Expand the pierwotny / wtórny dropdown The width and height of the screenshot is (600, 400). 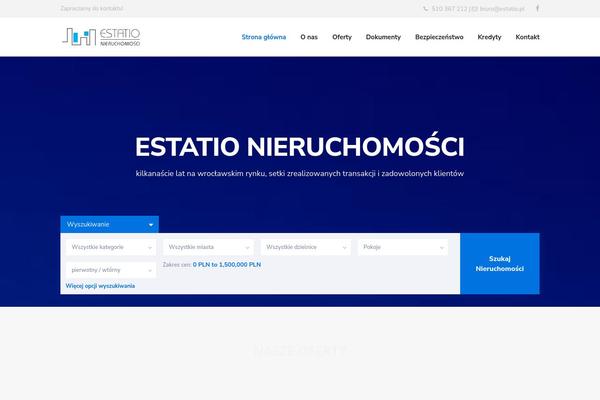pos(111,270)
